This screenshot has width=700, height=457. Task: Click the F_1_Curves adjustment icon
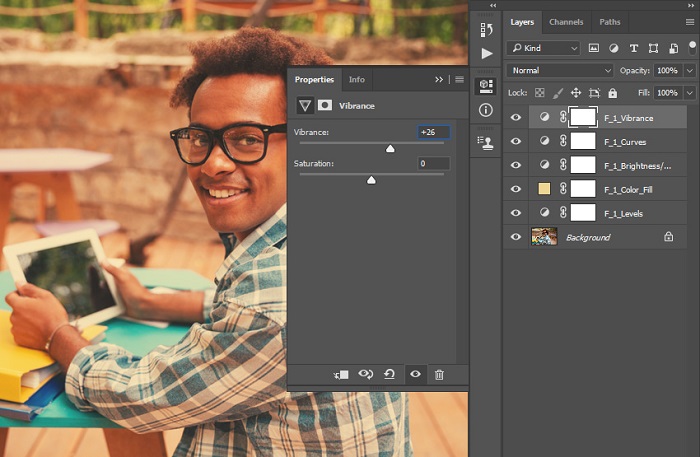[x=544, y=141]
